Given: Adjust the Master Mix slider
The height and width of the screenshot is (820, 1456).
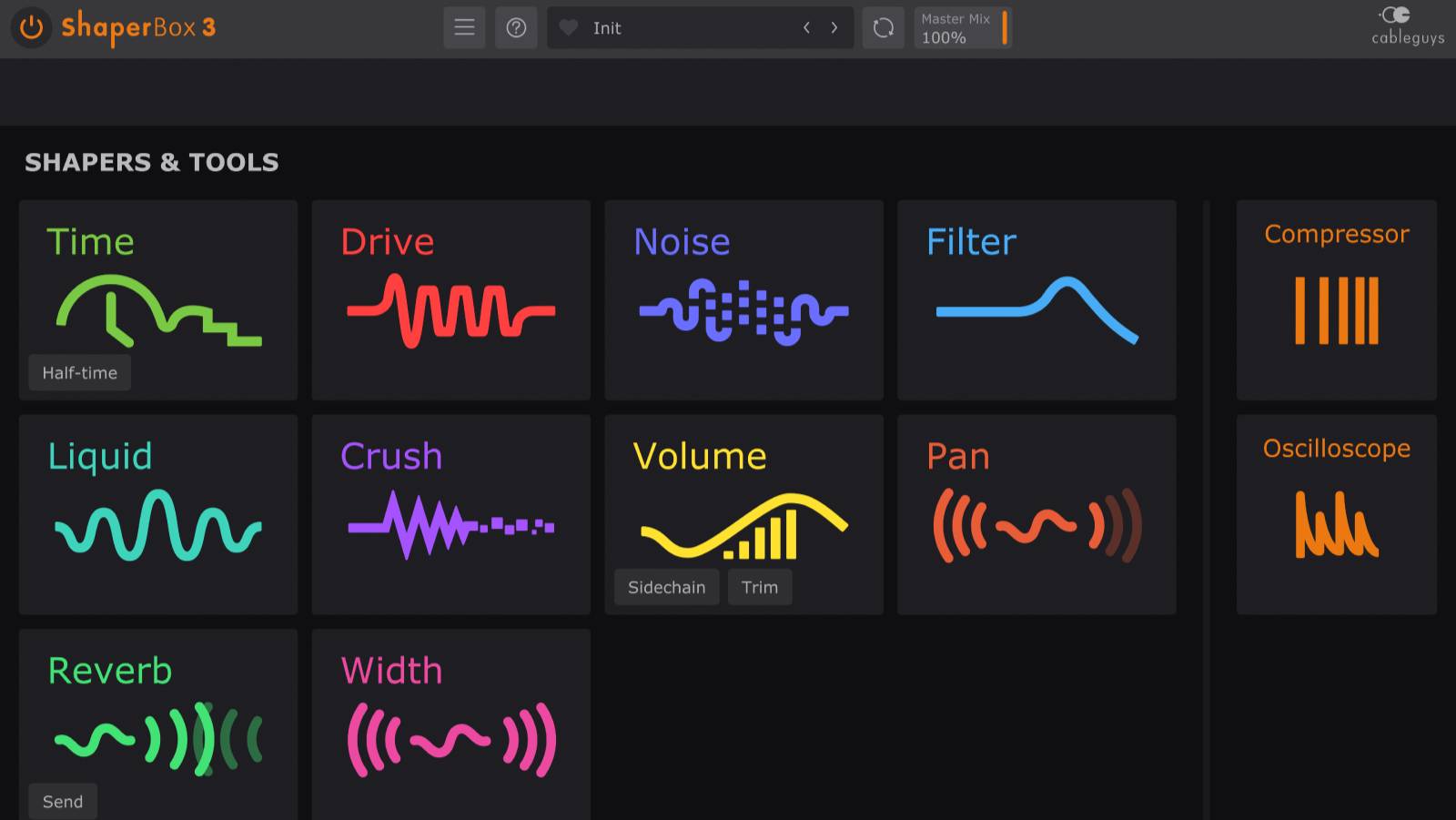Looking at the screenshot, I should coord(963,27).
